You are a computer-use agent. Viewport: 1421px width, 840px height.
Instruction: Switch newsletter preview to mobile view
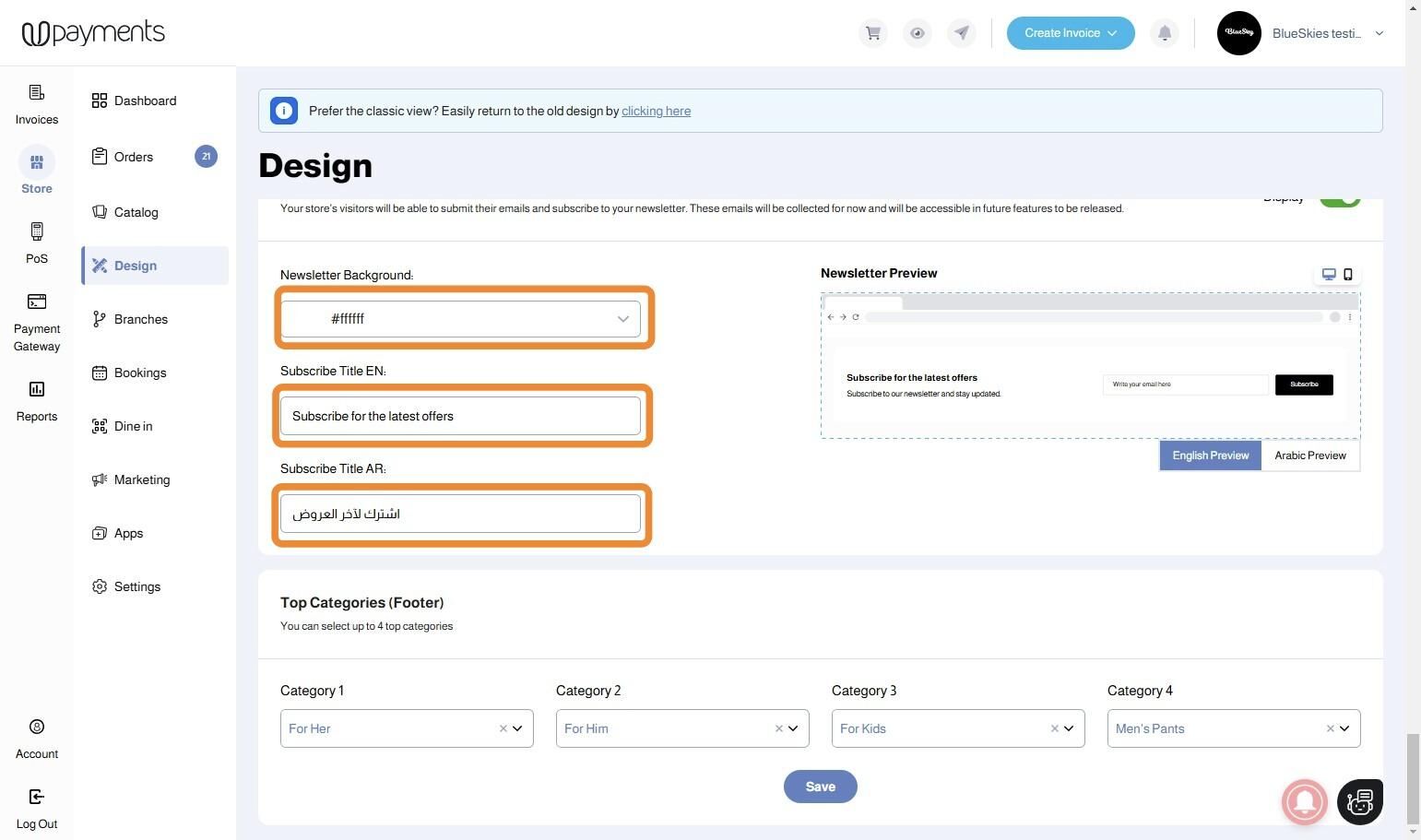point(1348,274)
